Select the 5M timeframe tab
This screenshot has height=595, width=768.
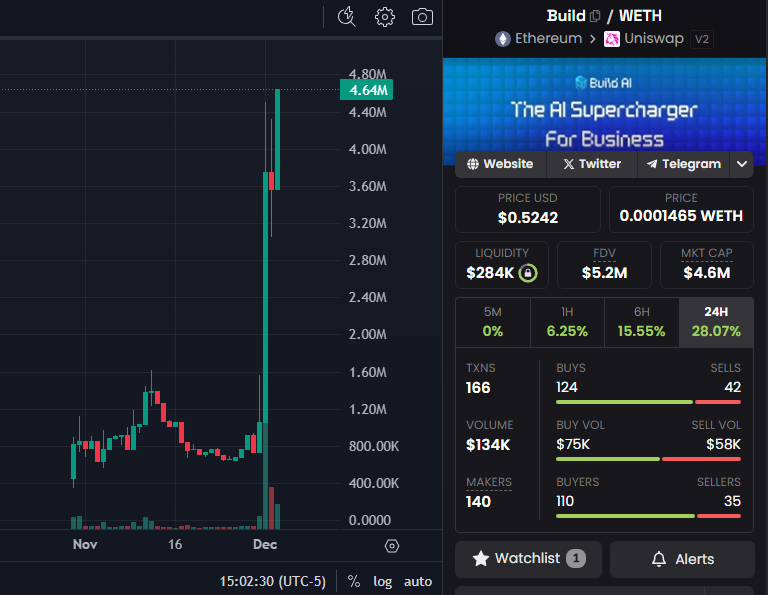point(493,322)
